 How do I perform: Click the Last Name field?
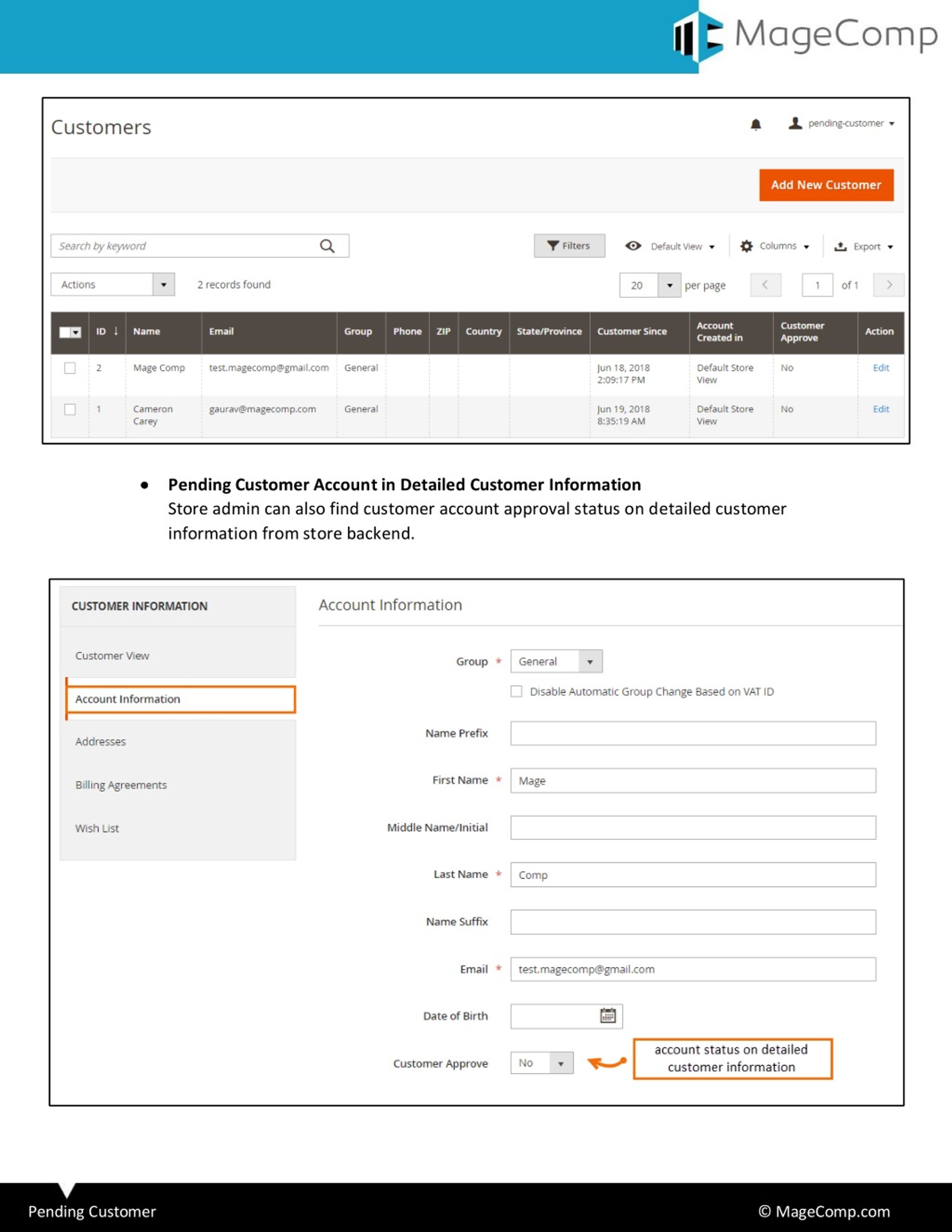(693, 875)
